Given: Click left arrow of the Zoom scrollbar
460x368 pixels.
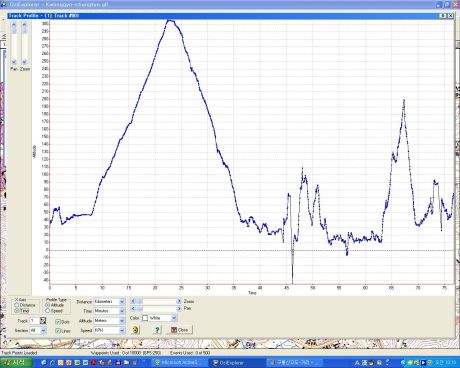Looking at the screenshot, I should 133,301.
